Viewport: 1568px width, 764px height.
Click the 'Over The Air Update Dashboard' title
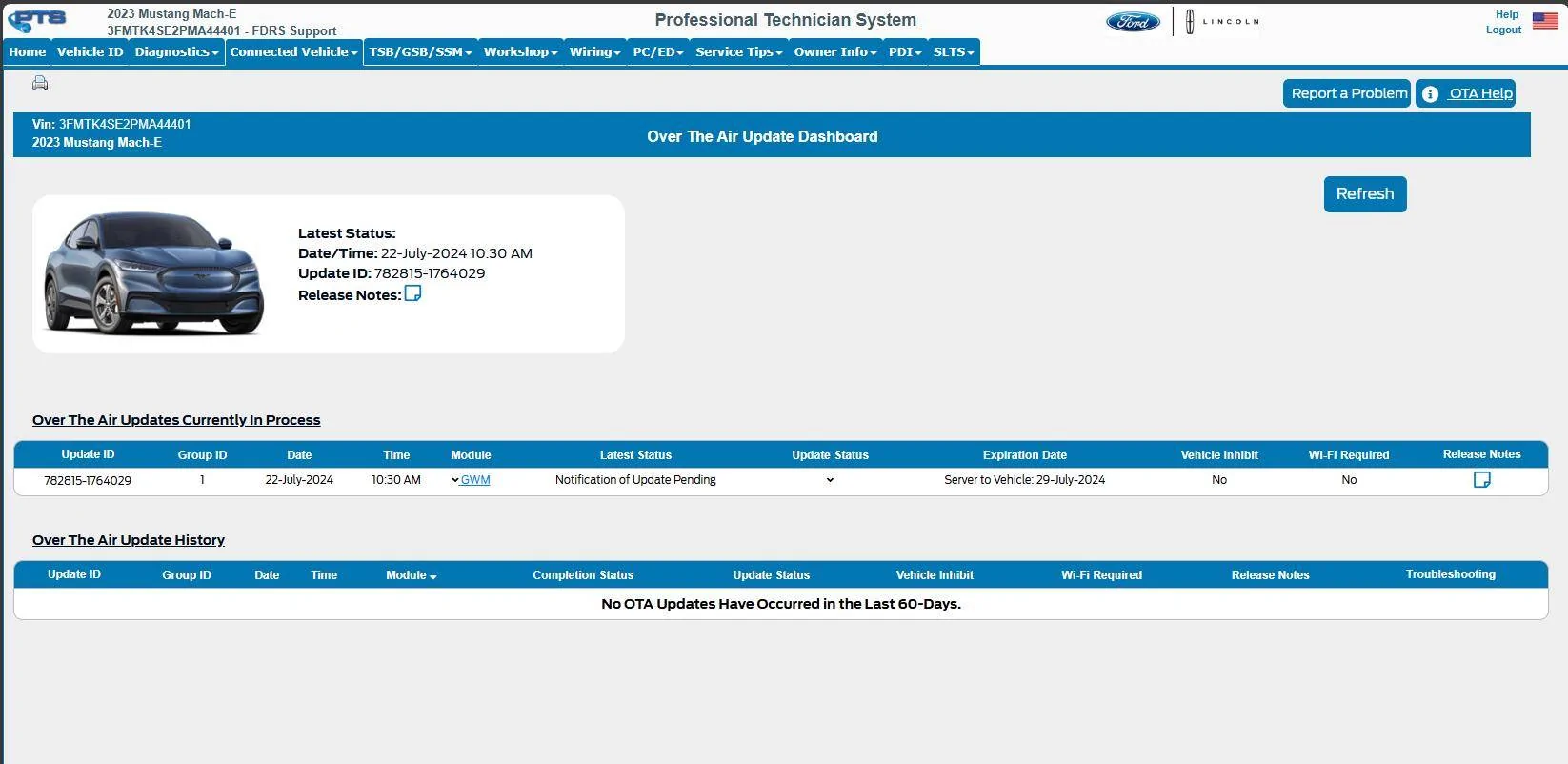[762, 136]
